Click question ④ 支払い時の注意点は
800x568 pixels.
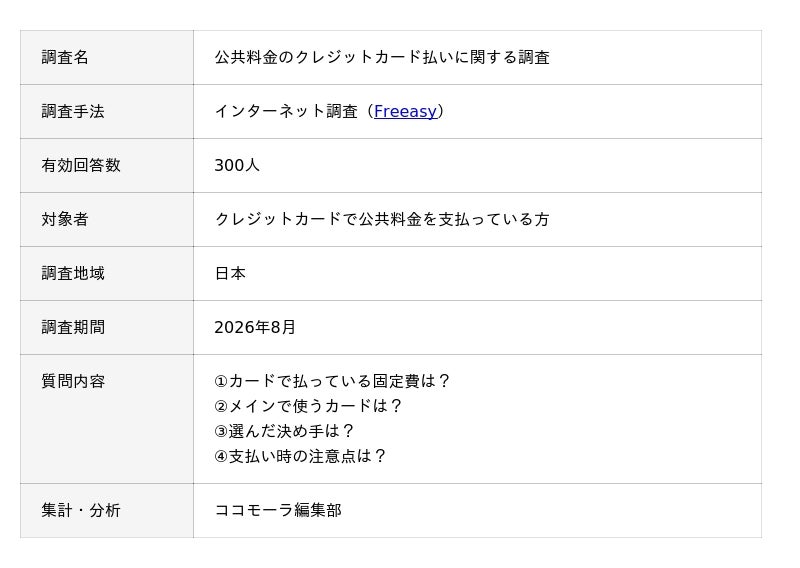300,456
